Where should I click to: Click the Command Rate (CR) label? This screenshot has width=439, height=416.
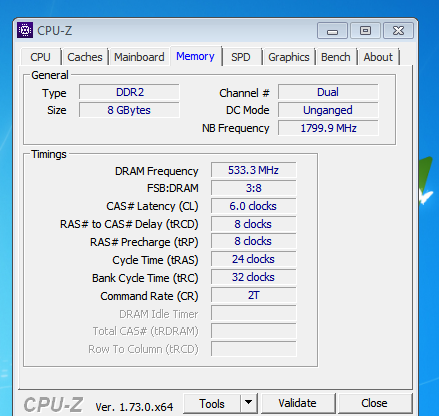(149, 296)
